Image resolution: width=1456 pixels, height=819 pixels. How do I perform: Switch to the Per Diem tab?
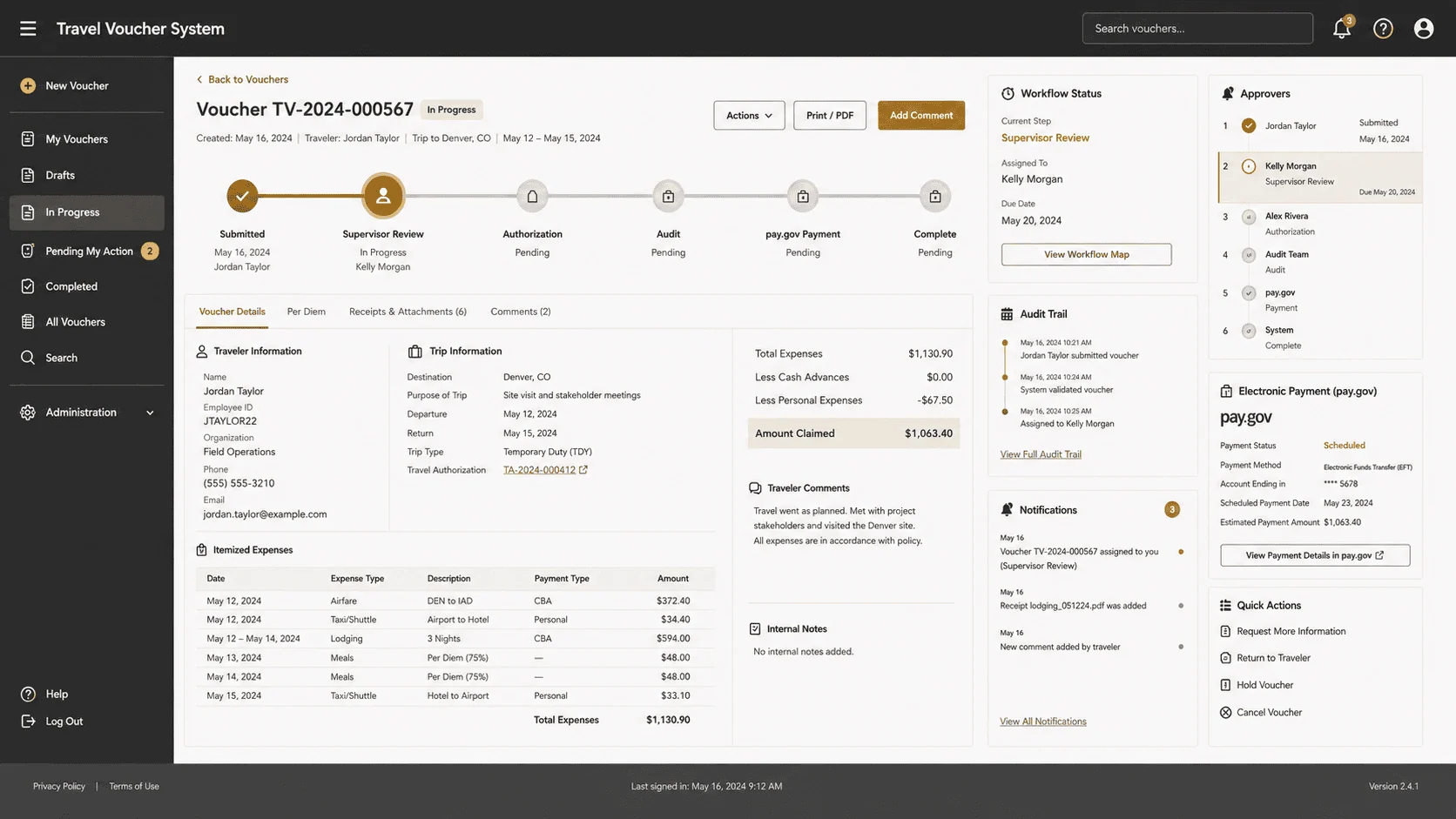click(307, 312)
